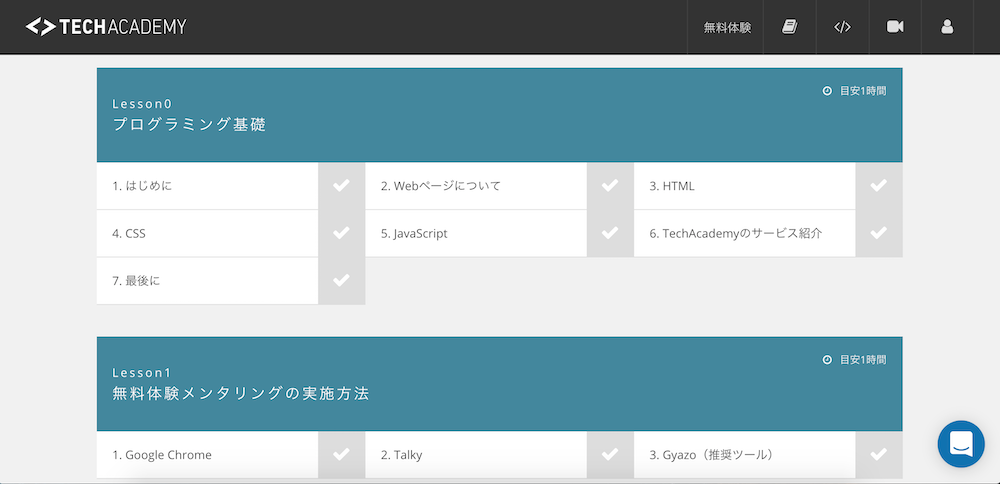Open the 無料体験 menu item

(x=727, y=27)
